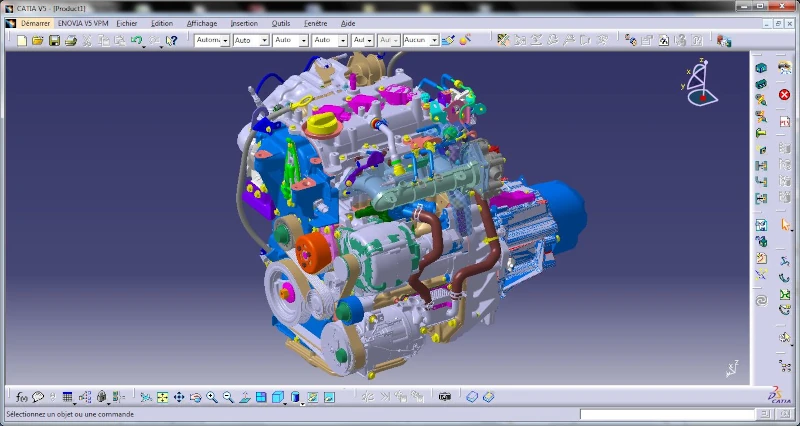Click the New document icon

tap(22, 41)
